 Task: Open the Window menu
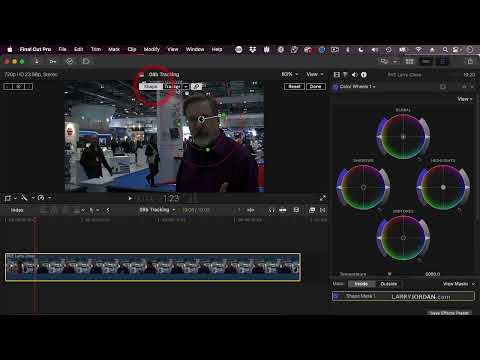195,49
